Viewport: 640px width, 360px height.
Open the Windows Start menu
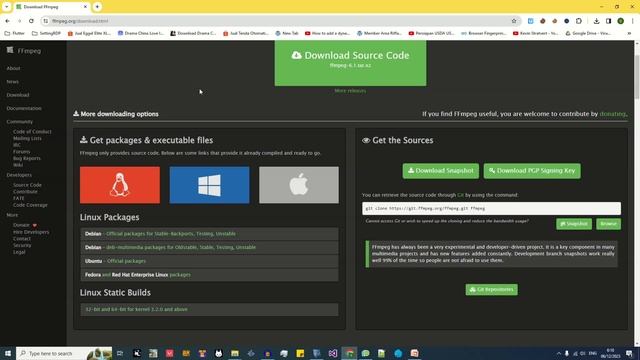click(x=8, y=353)
